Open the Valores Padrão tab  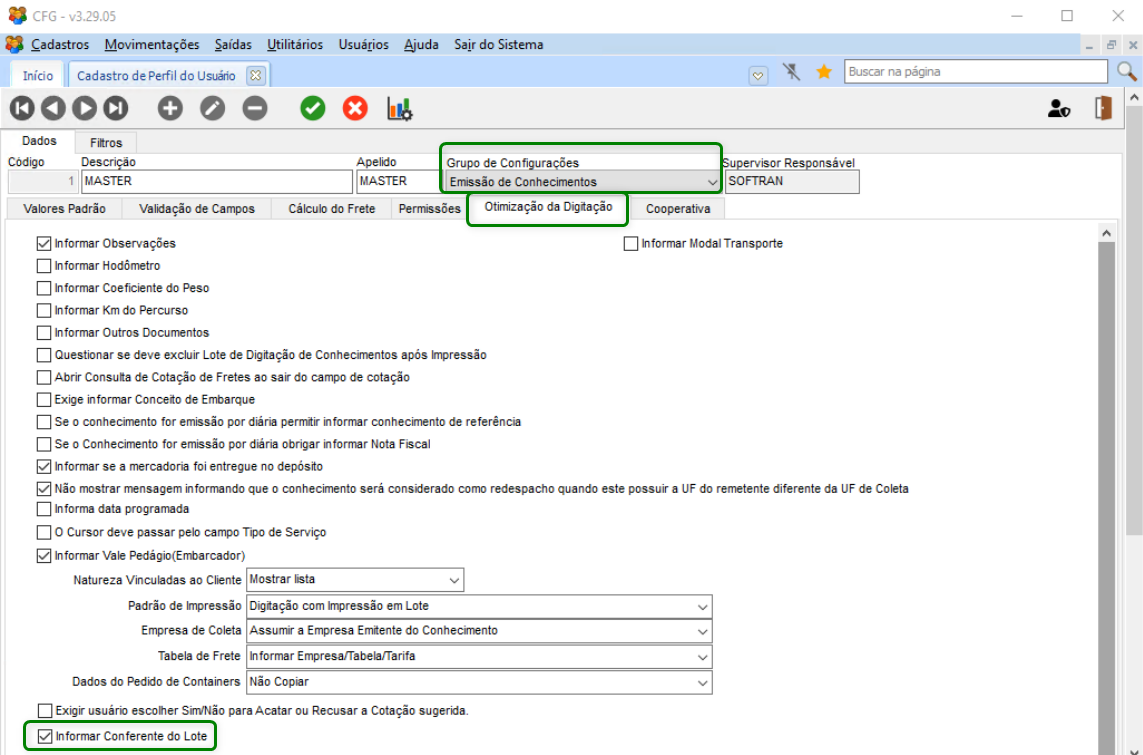click(x=64, y=208)
